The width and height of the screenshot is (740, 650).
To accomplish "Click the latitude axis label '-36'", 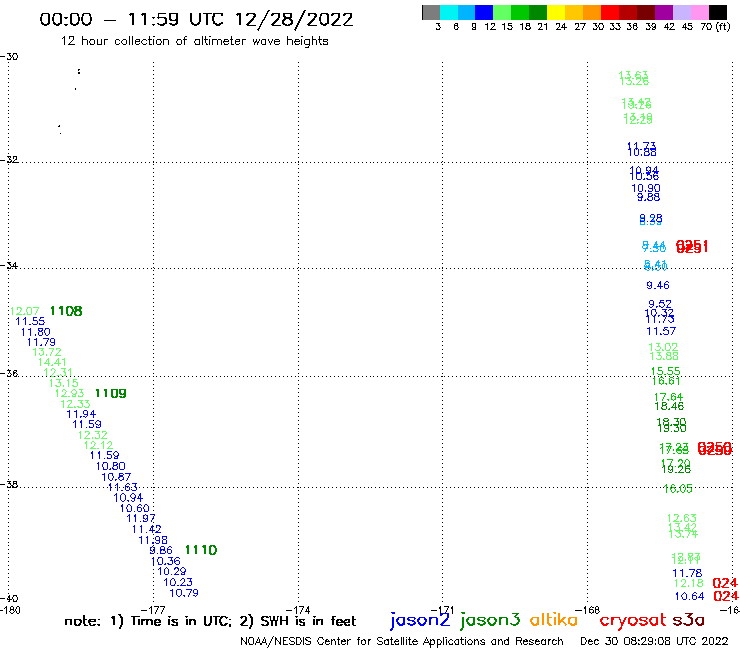I will click(9, 373).
